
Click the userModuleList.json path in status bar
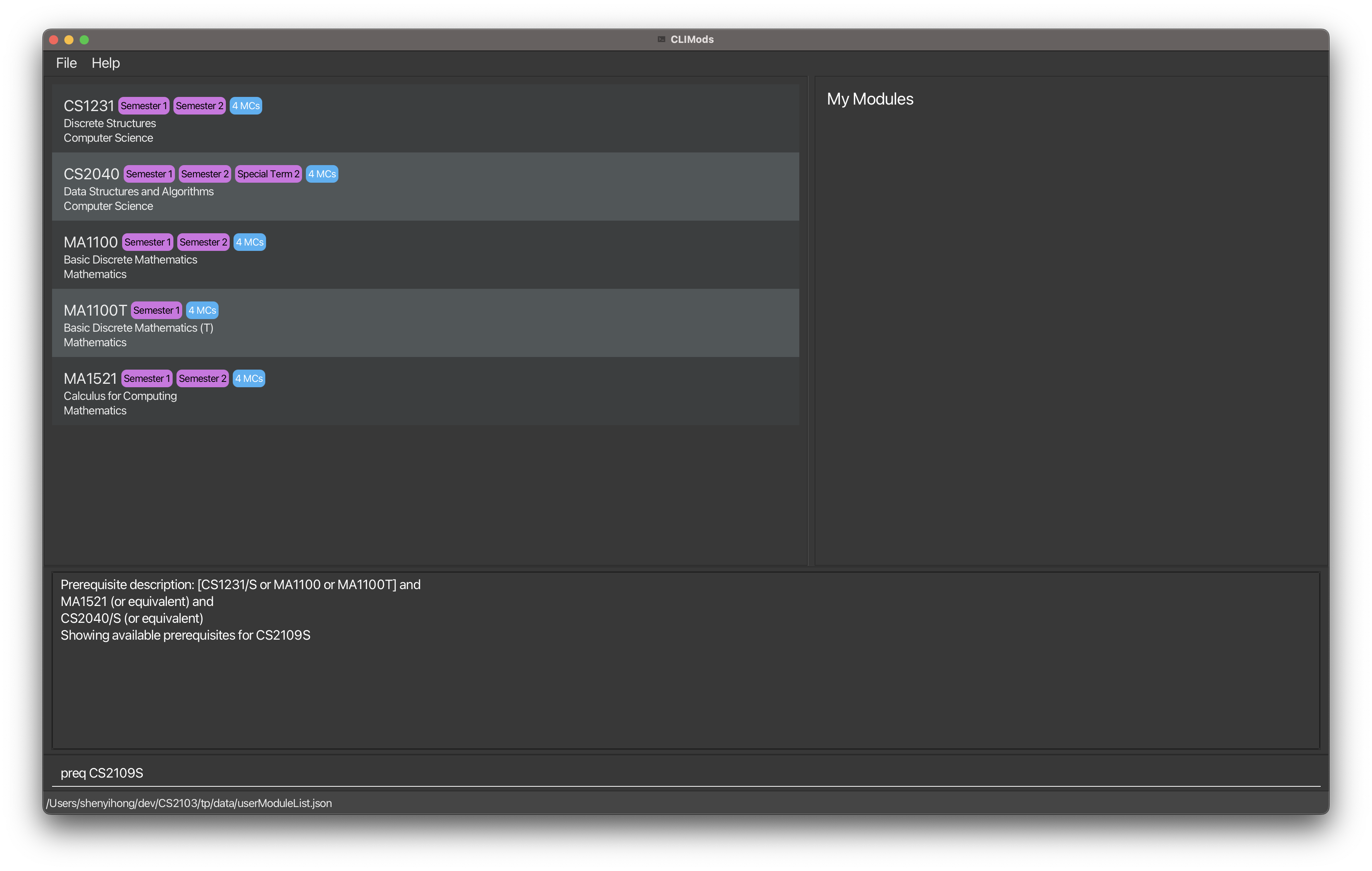(189, 803)
